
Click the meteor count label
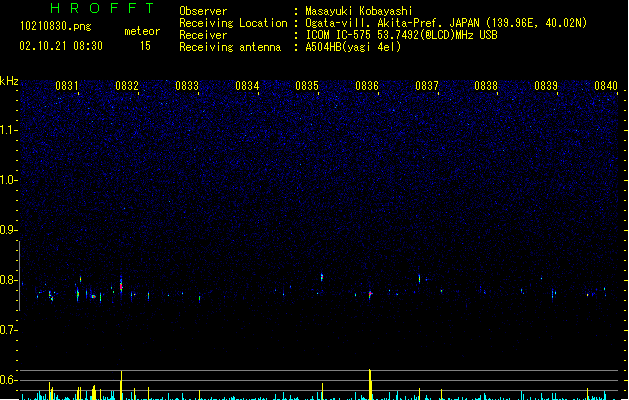tap(142, 31)
